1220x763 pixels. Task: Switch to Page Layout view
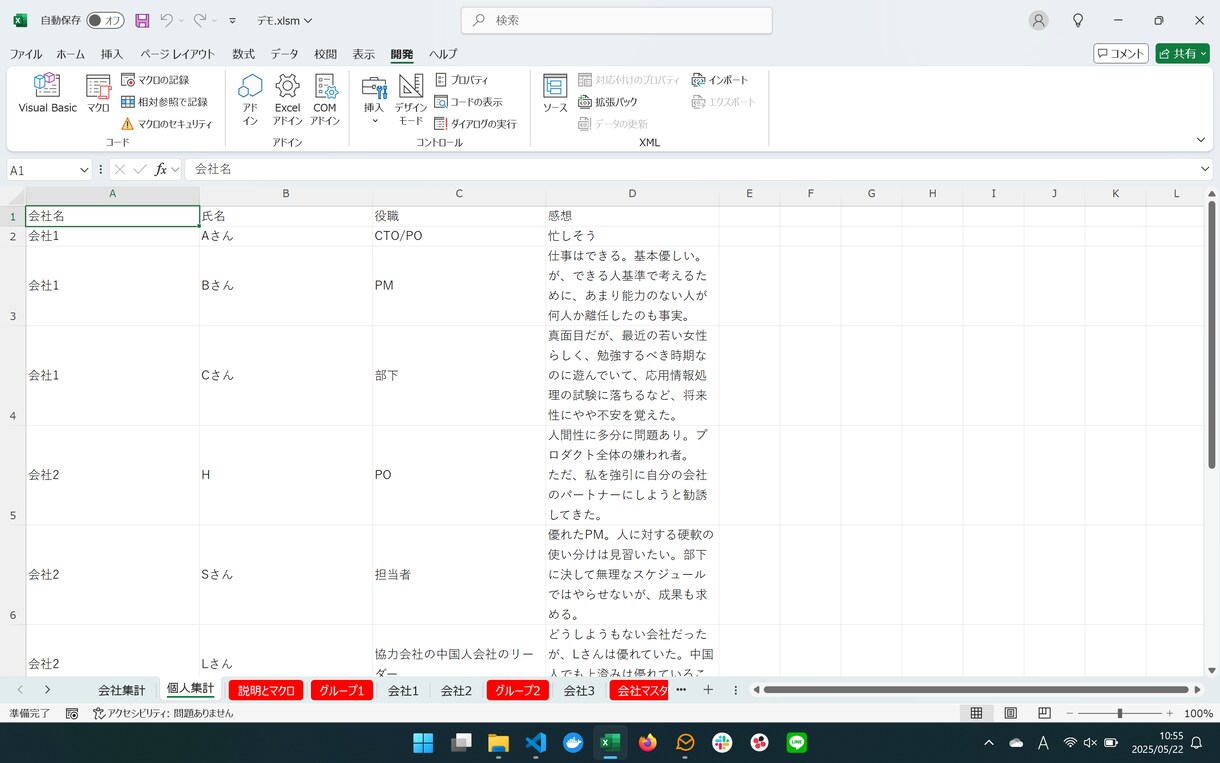(1010, 713)
